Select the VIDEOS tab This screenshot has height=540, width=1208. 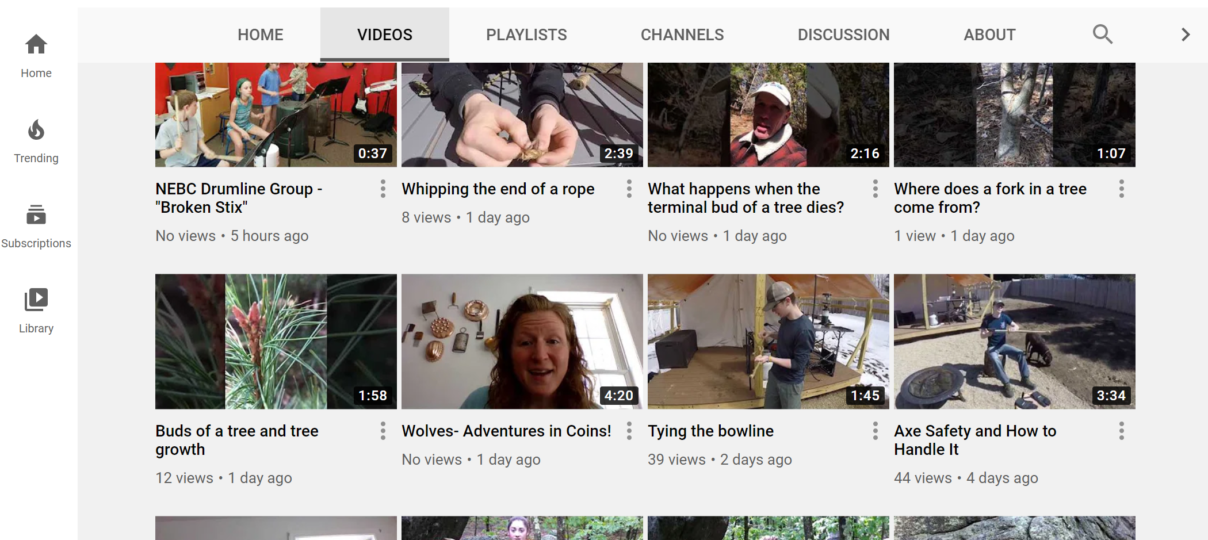(385, 34)
